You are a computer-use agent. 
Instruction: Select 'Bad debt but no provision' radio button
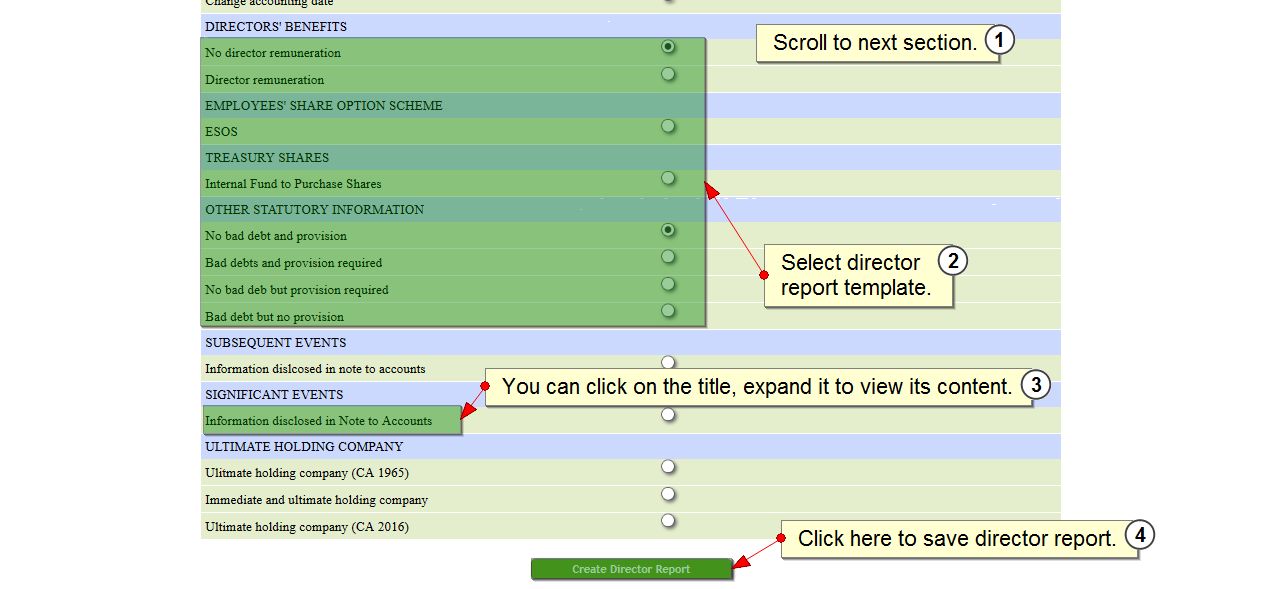668,311
